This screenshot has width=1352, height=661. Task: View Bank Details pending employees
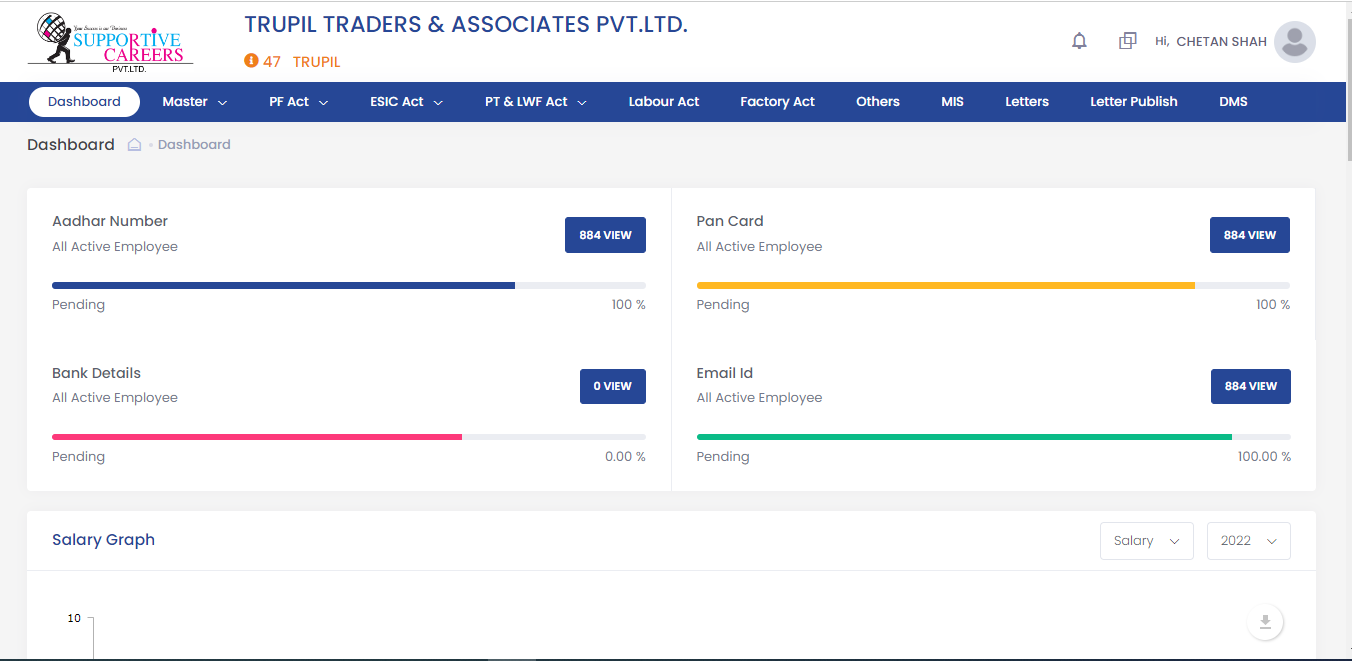tap(613, 386)
